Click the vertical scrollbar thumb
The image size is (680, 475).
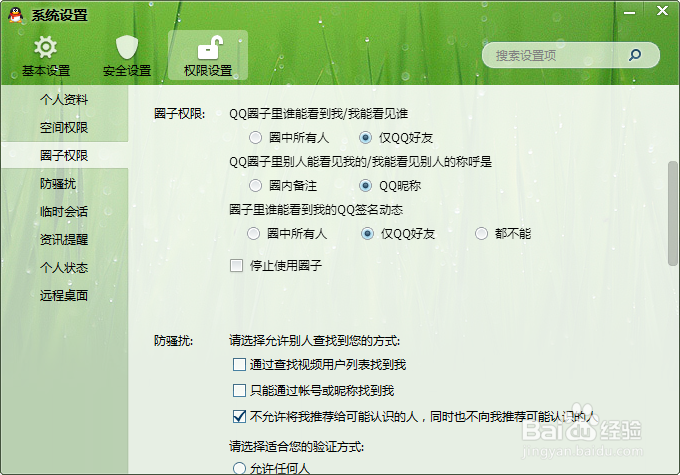pyautogui.click(x=673, y=213)
